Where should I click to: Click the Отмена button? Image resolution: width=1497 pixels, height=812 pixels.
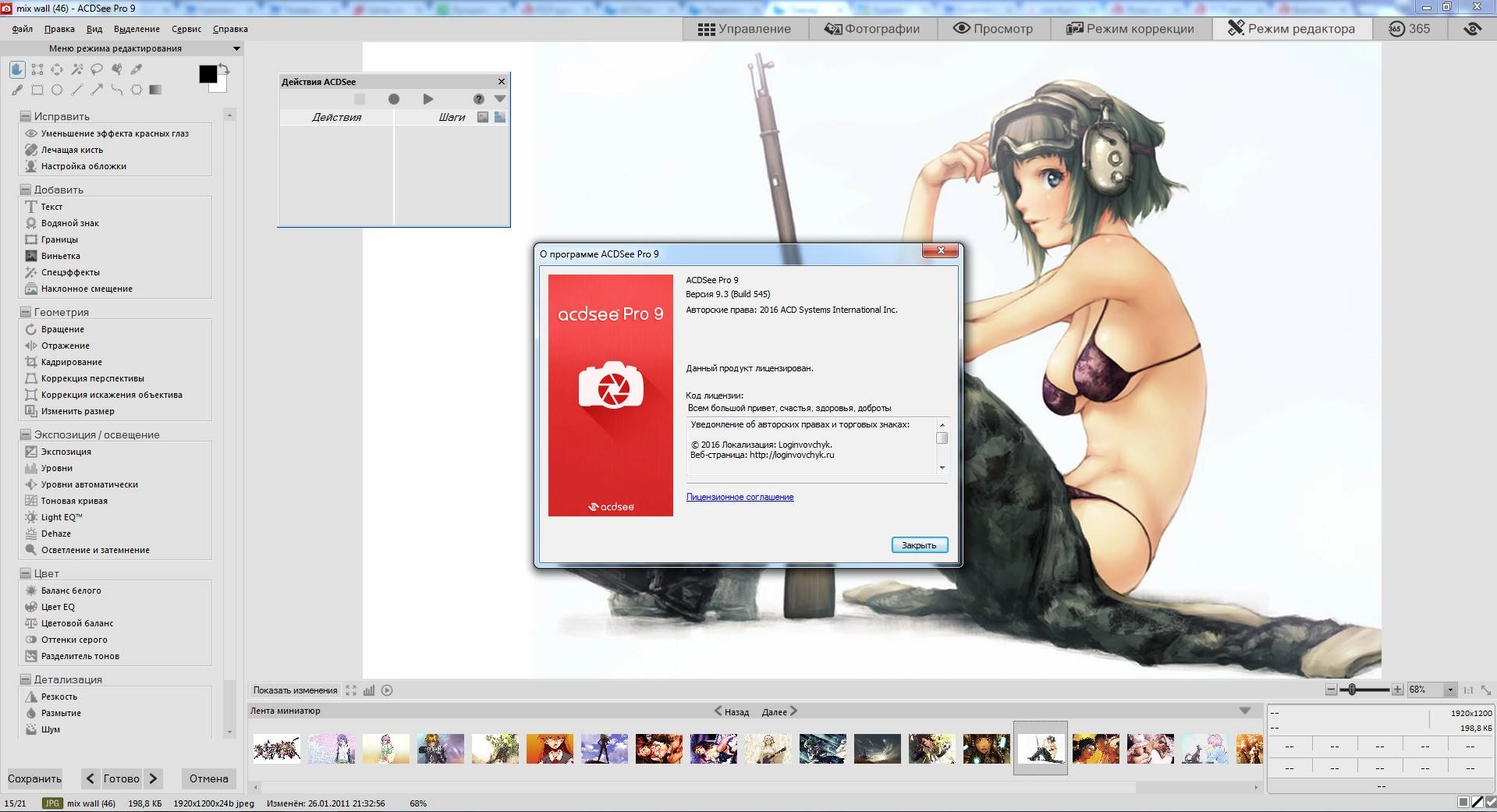(208, 778)
